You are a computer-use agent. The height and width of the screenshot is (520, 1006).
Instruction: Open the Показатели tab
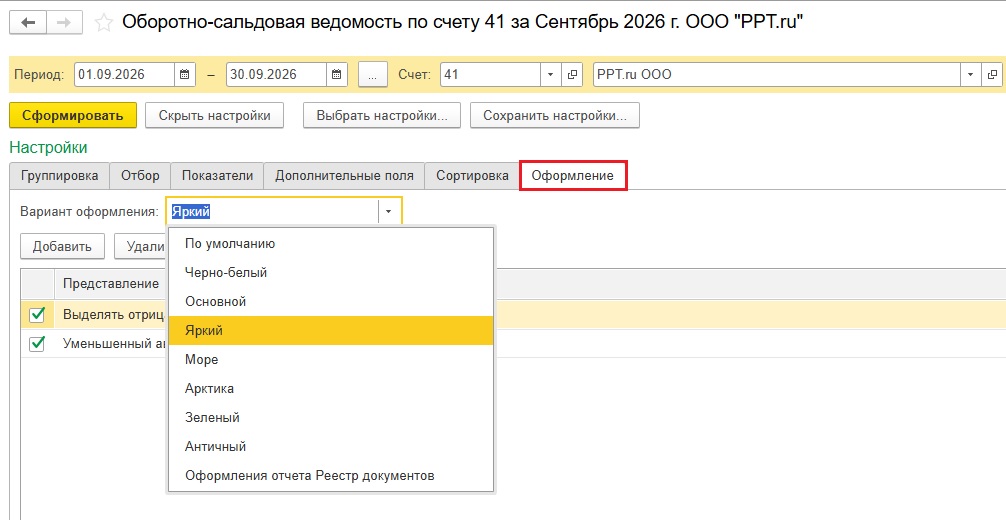pyautogui.click(x=217, y=175)
